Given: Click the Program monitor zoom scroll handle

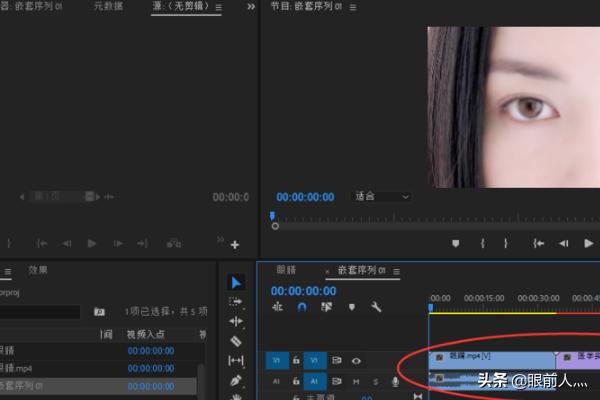Looking at the screenshot, I should pos(275,227).
